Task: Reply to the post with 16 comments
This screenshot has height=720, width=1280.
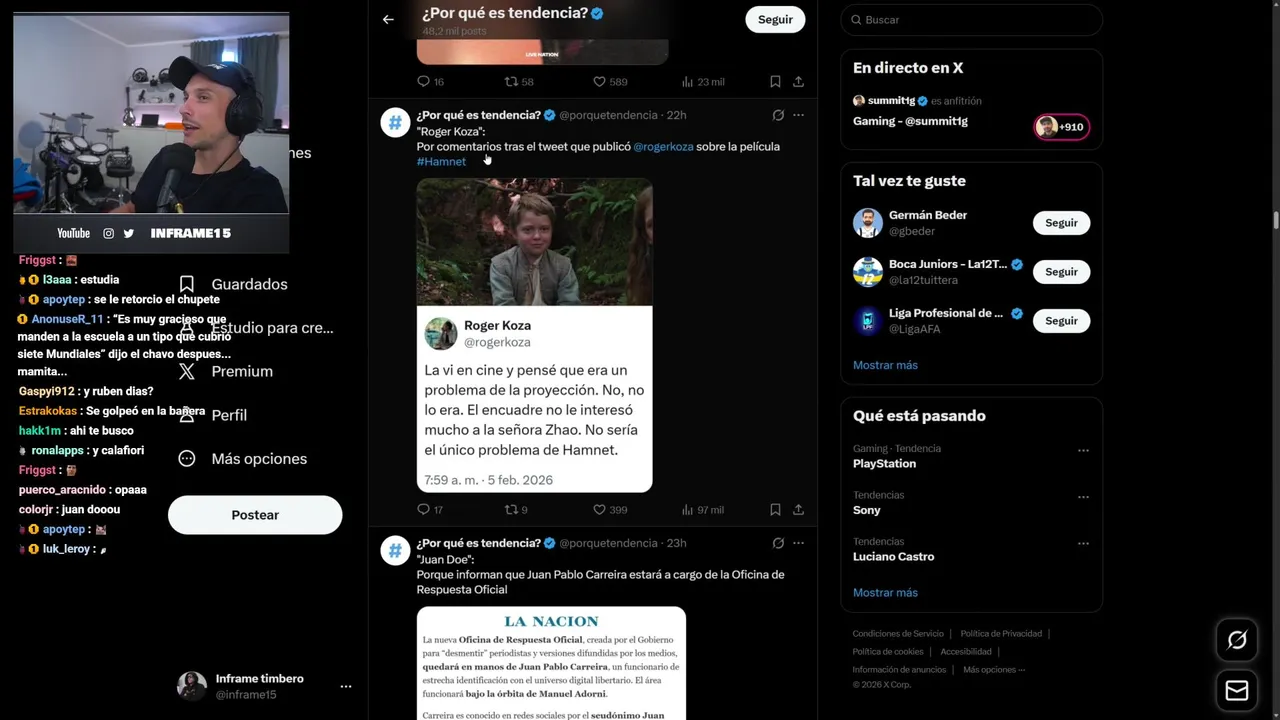Action: [x=430, y=82]
